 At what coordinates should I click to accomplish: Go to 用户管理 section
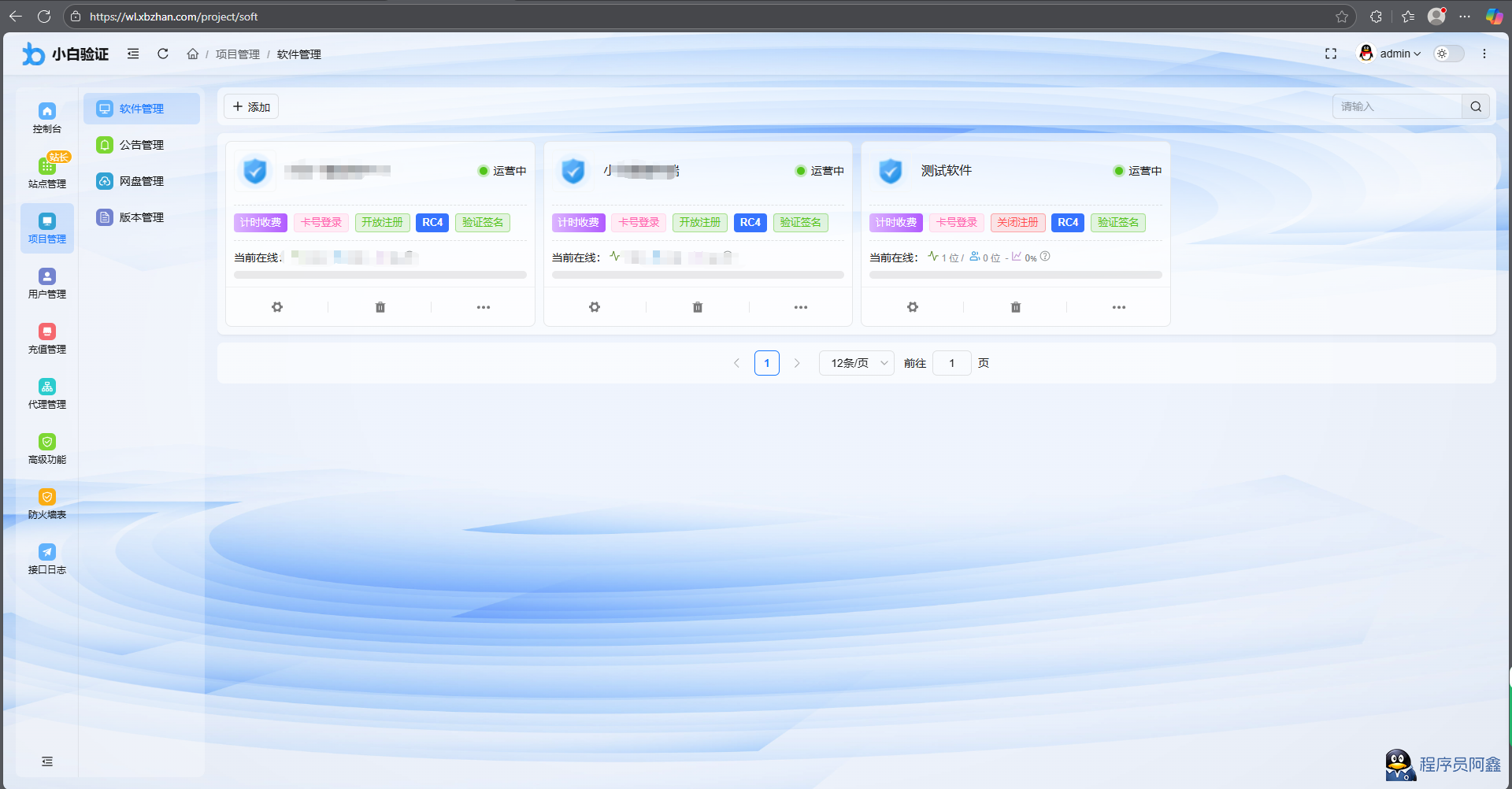click(x=47, y=283)
